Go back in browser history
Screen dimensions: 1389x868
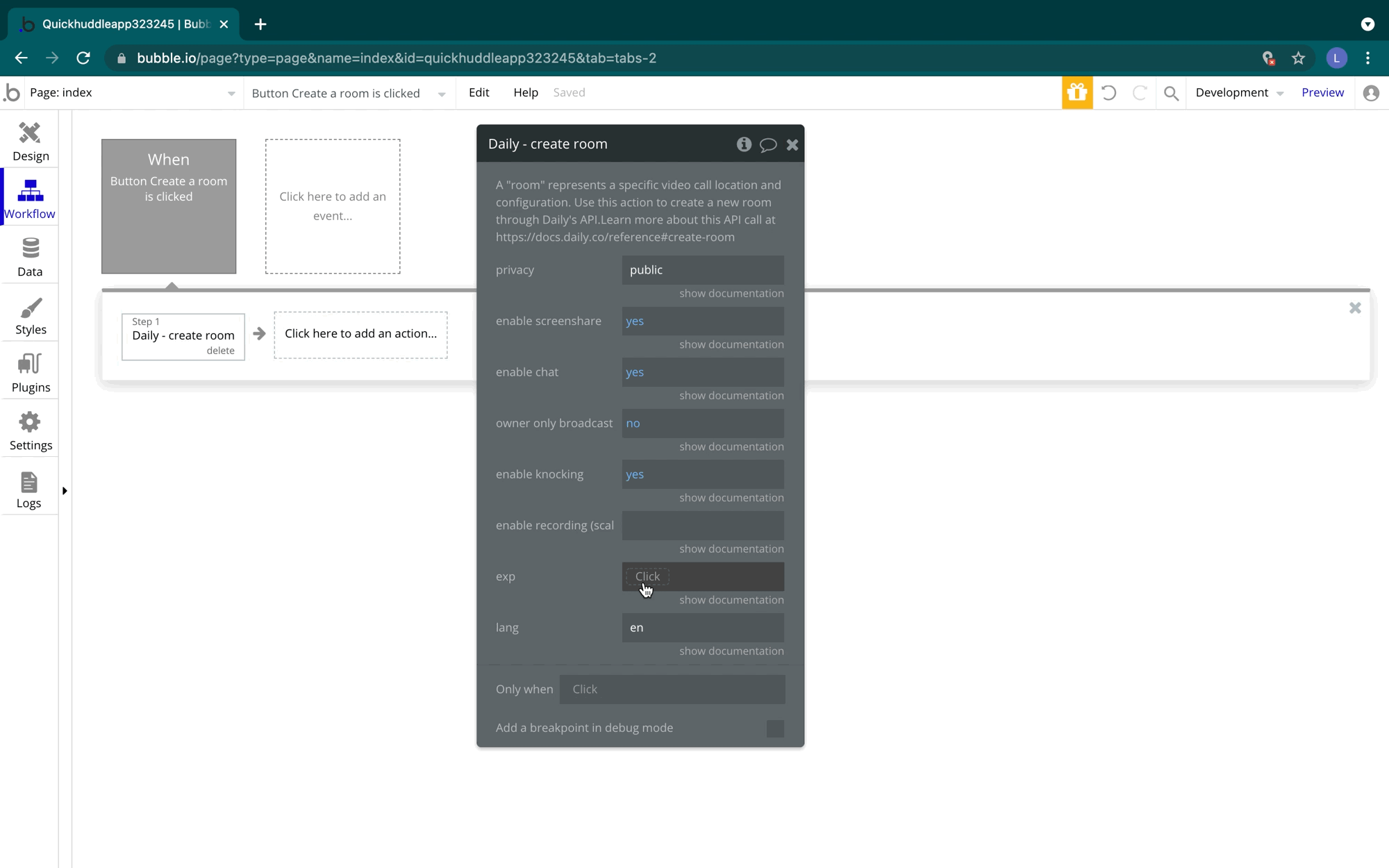click(21, 58)
